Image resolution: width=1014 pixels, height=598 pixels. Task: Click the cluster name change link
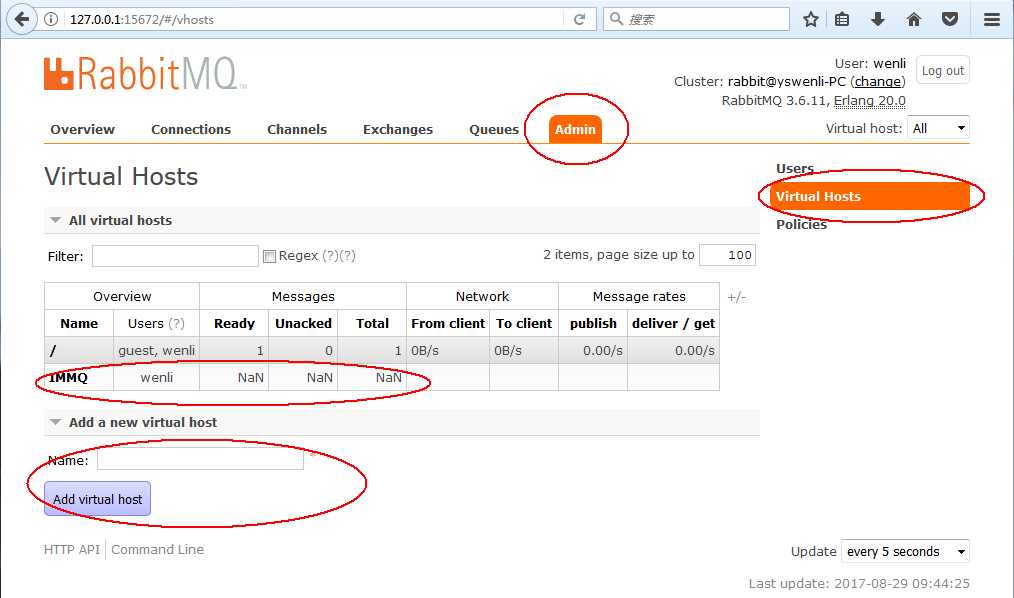click(x=878, y=81)
